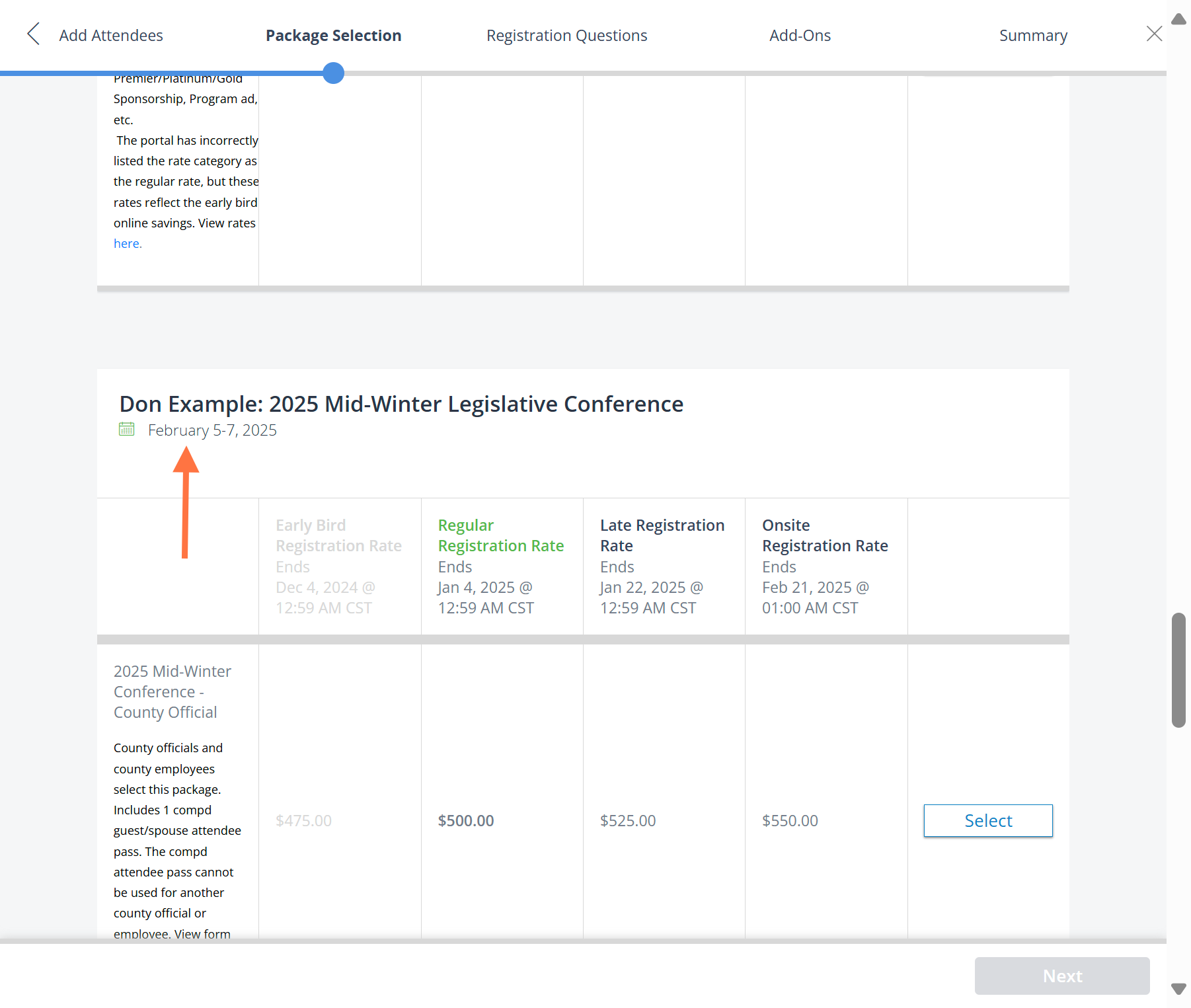The width and height of the screenshot is (1191, 1008).
Task: Click the Regular Registration Rate header
Action: click(501, 535)
